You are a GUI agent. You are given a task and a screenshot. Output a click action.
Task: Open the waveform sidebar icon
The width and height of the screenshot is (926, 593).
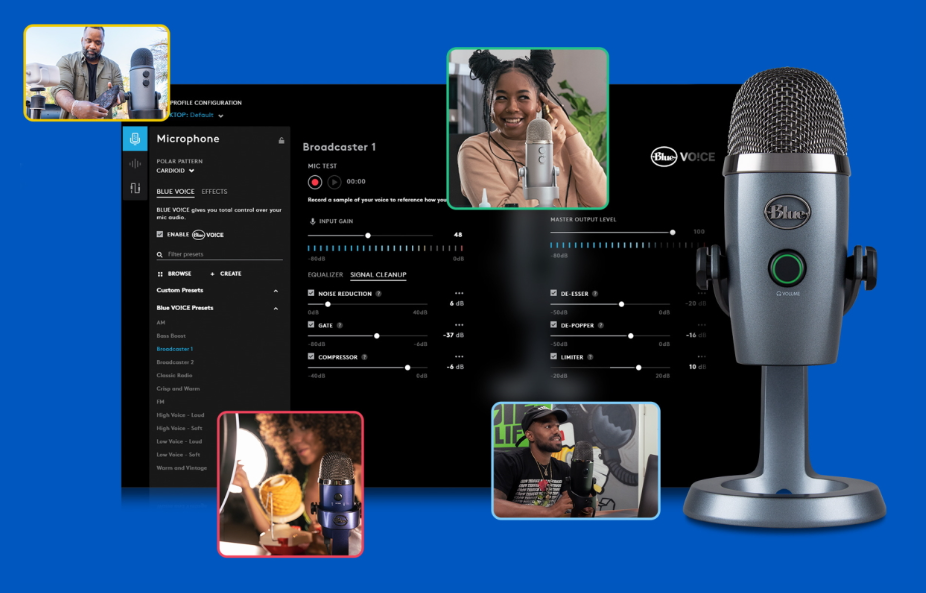tap(135, 164)
